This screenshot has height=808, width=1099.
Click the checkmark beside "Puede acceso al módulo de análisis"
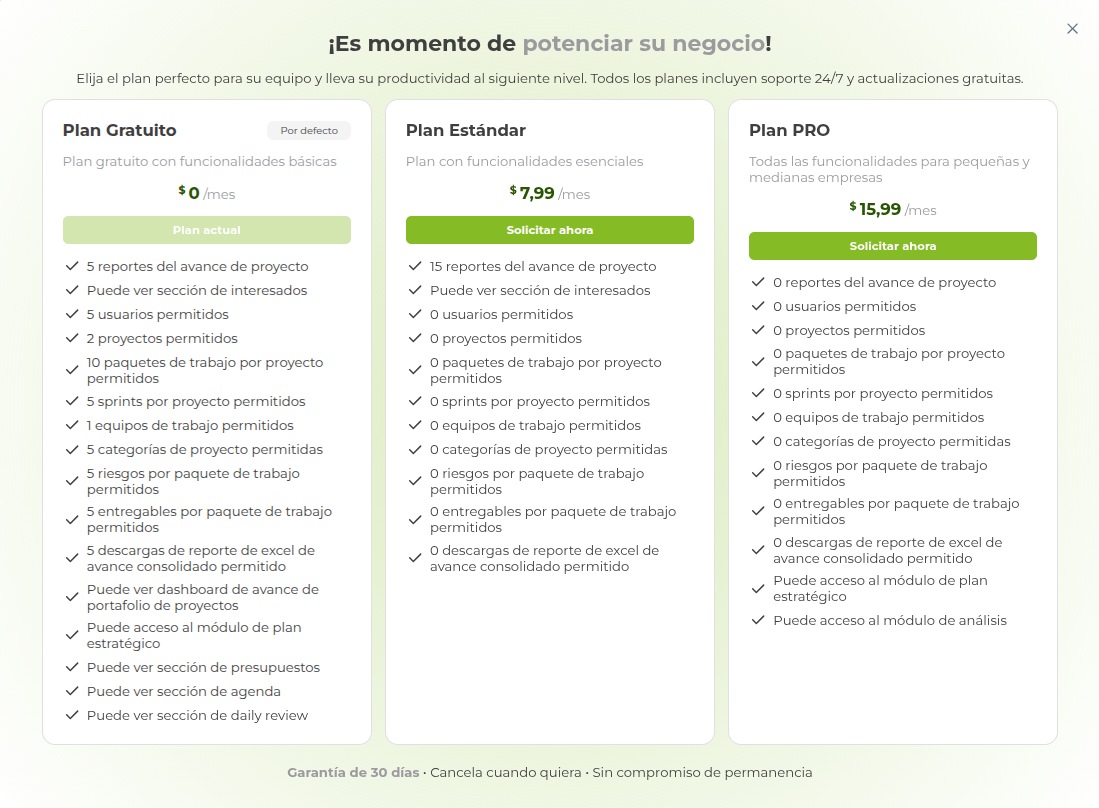point(757,620)
